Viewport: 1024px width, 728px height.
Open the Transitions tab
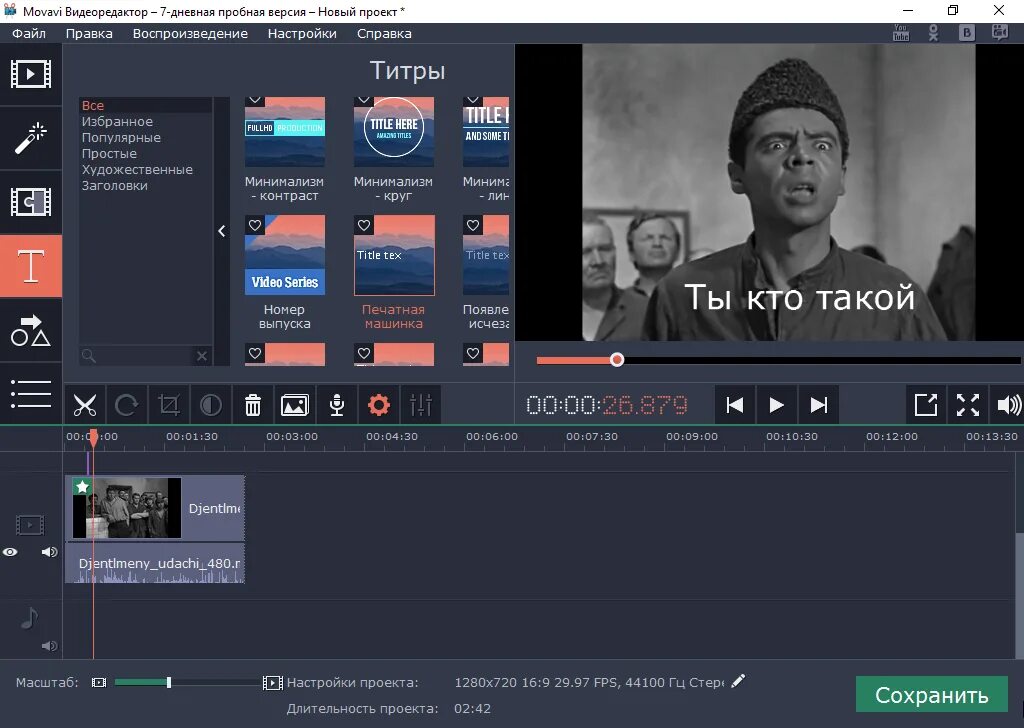coord(31,202)
